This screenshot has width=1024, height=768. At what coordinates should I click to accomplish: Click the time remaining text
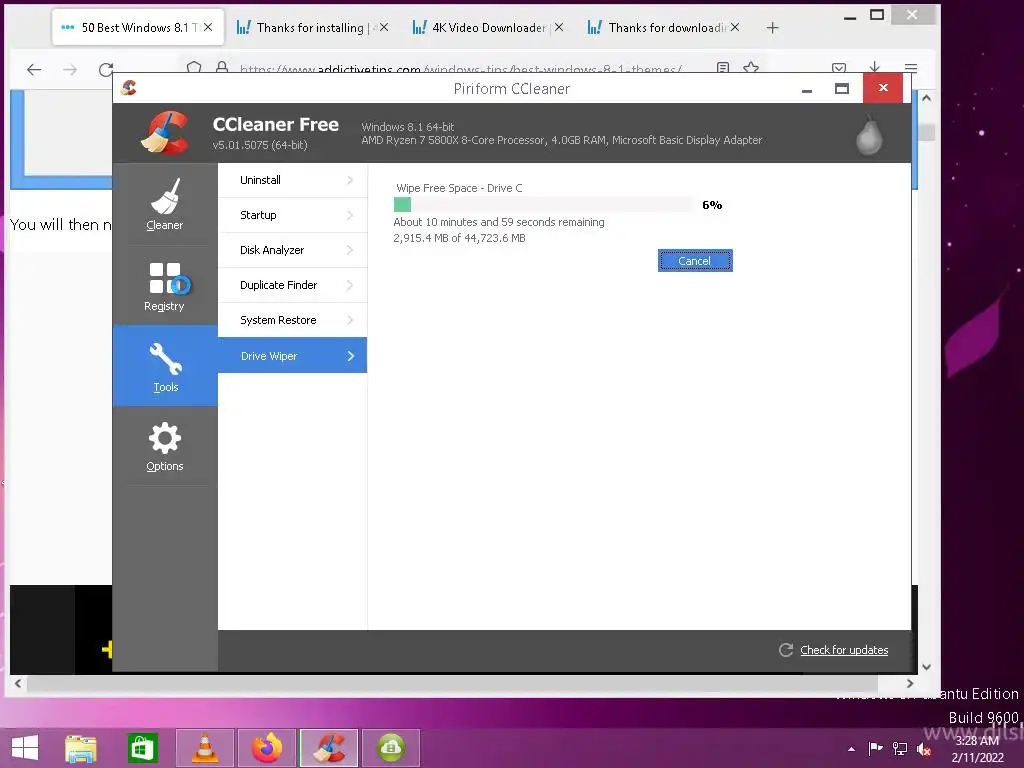(499, 222)
